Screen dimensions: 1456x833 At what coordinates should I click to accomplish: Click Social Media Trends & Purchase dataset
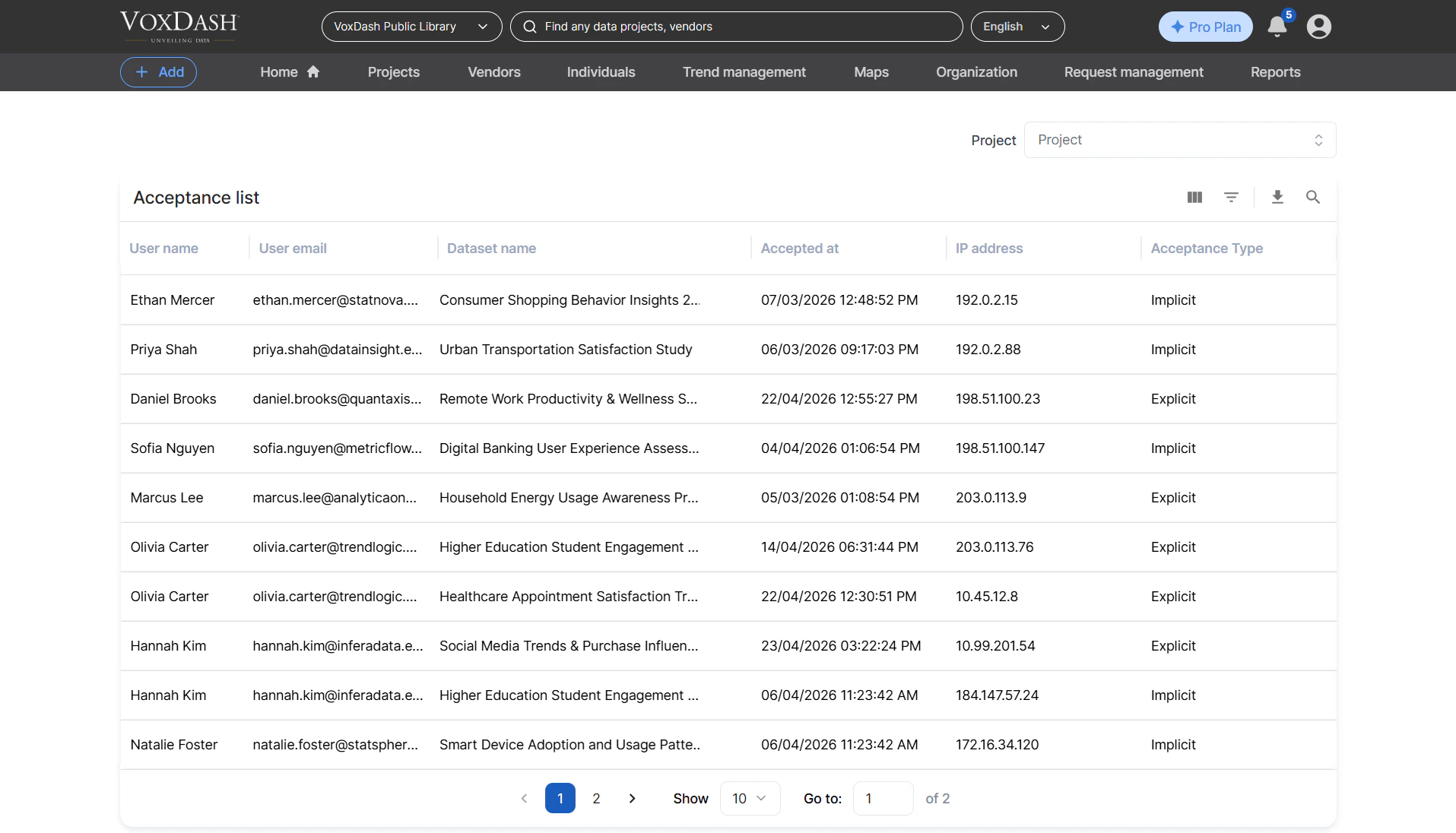tap(569, 646)
